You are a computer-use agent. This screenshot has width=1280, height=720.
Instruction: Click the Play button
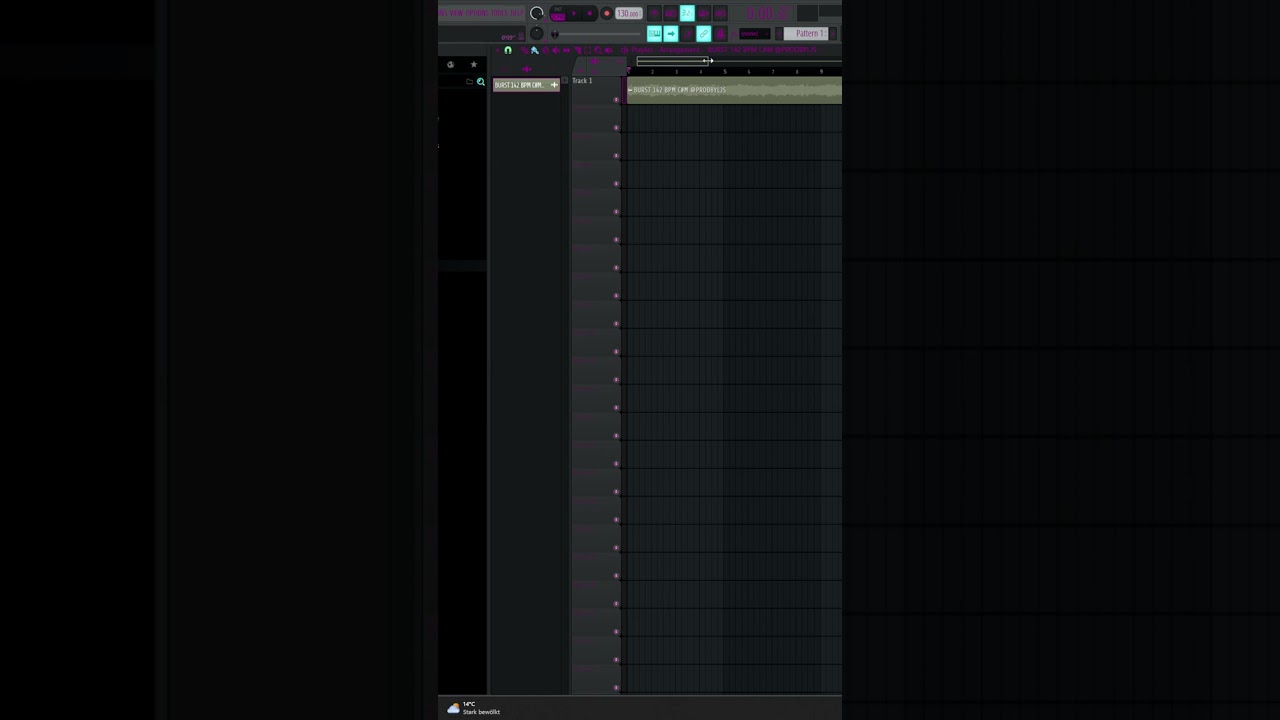coord(574,13)
